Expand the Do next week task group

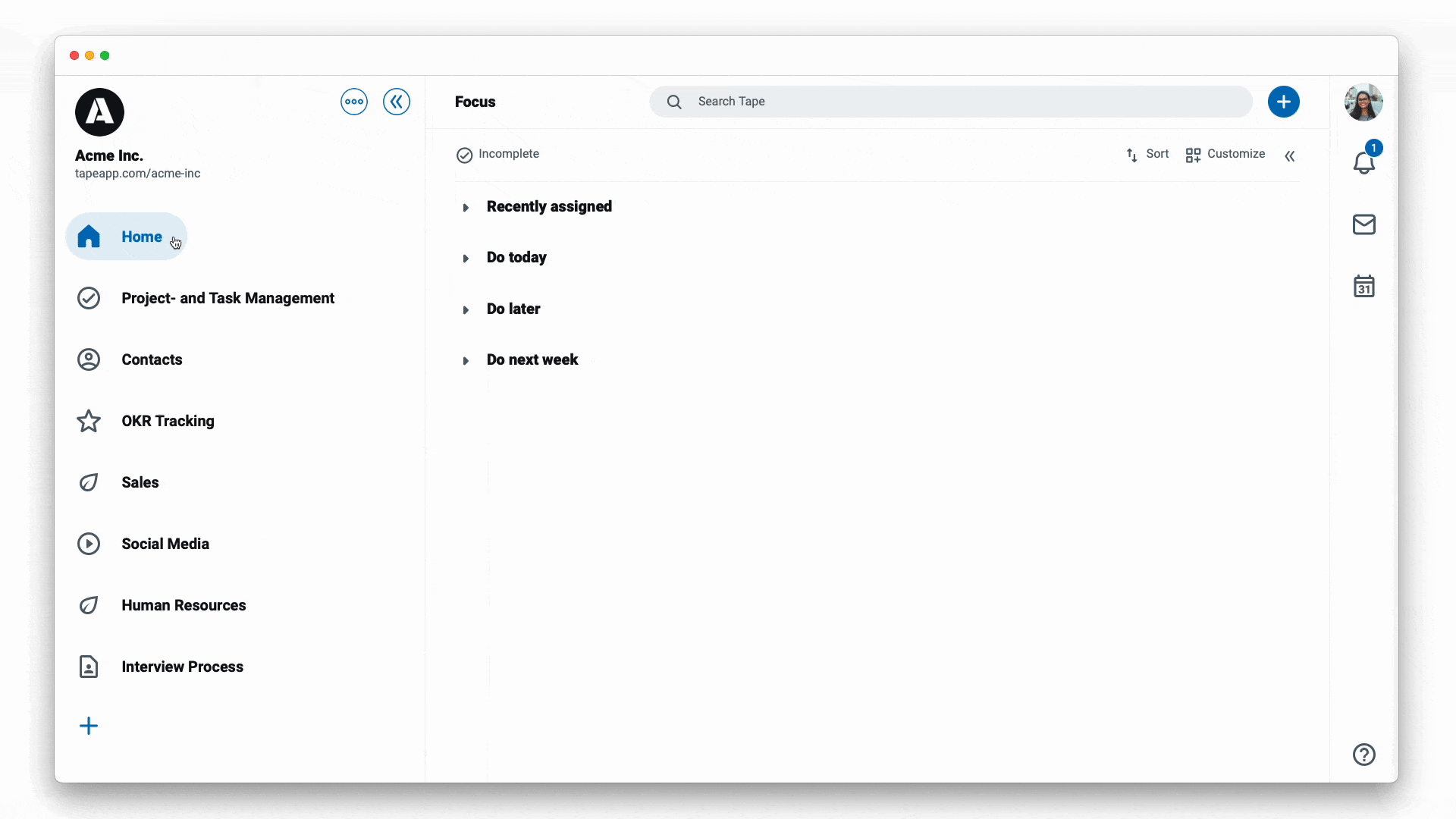(466, 360)
